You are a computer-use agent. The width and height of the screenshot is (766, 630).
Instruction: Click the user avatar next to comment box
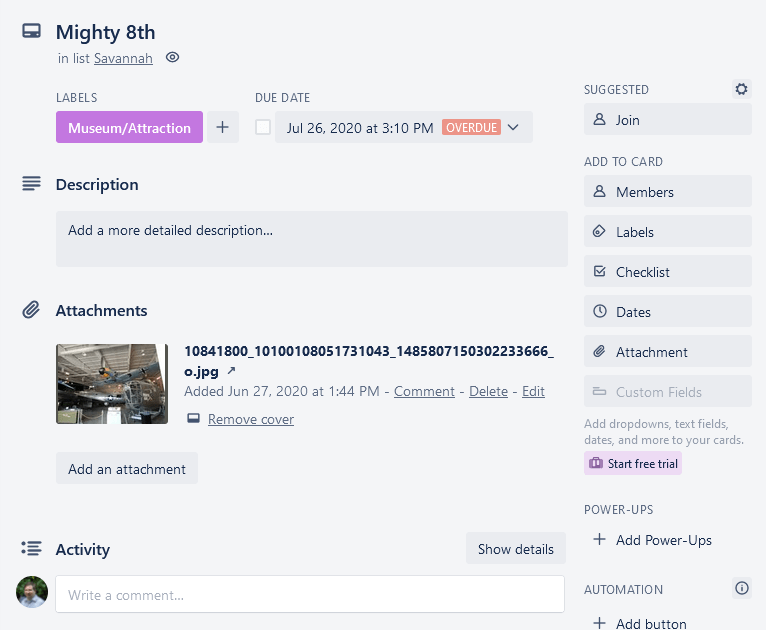click(32, 593)
